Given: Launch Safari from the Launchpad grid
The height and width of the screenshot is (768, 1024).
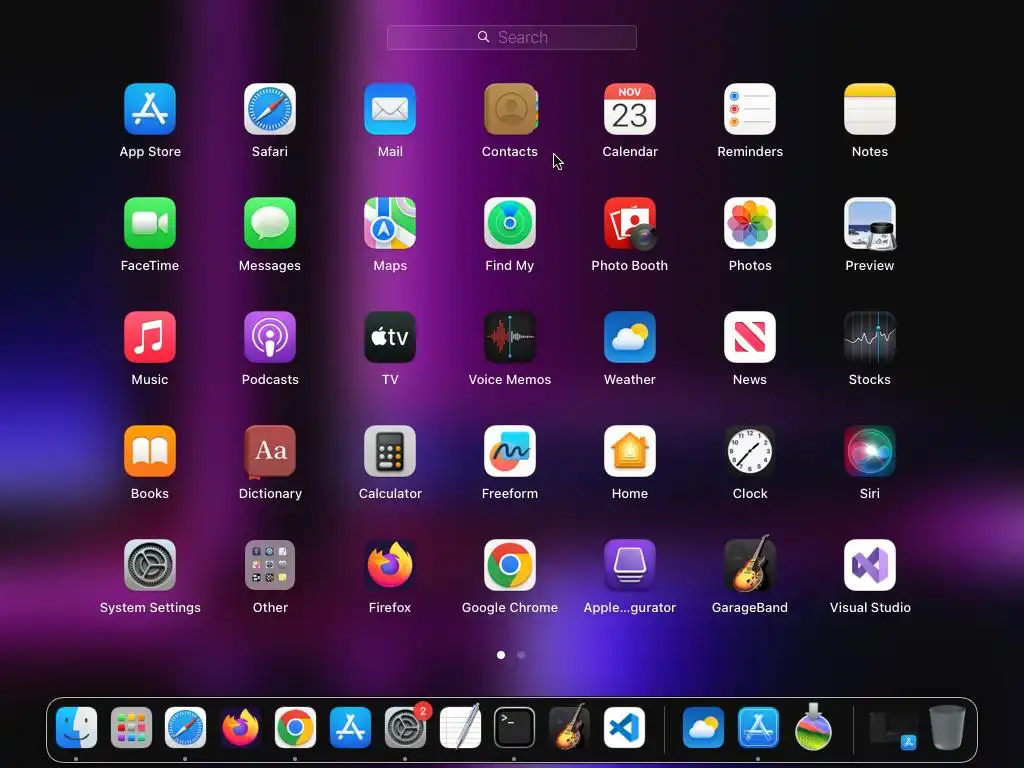Looking at the screenshot, I should (x=270, y=109).
